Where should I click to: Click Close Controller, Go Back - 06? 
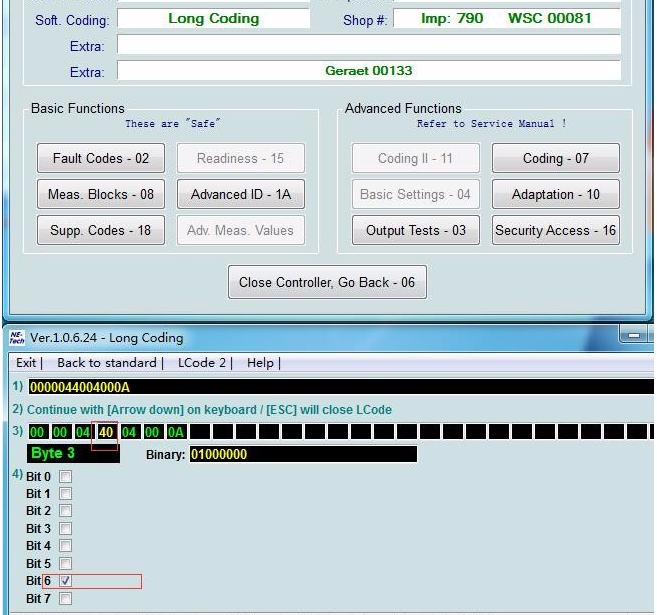(x=327, y=282)
